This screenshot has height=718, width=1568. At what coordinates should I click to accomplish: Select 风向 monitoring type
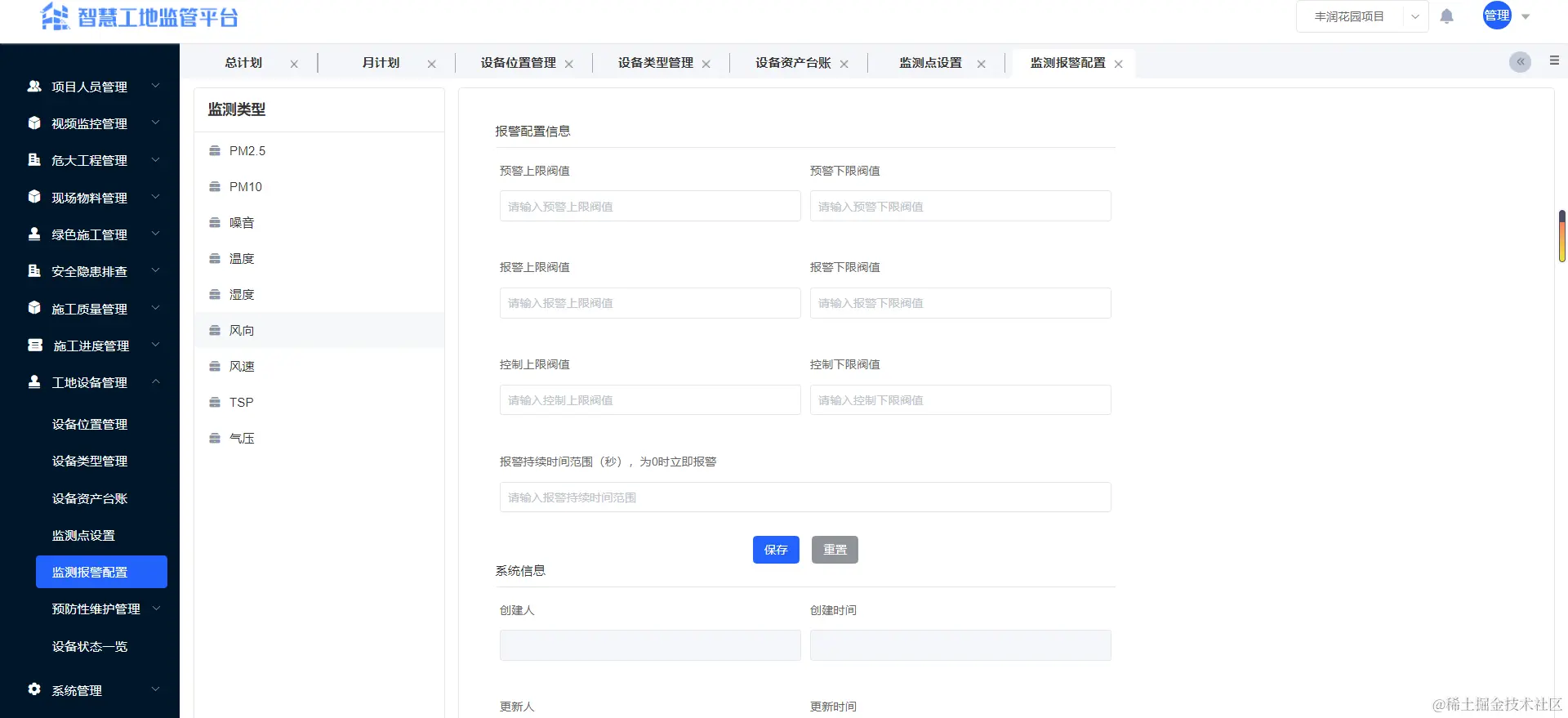pyautogui.click(x=319, y=330)
